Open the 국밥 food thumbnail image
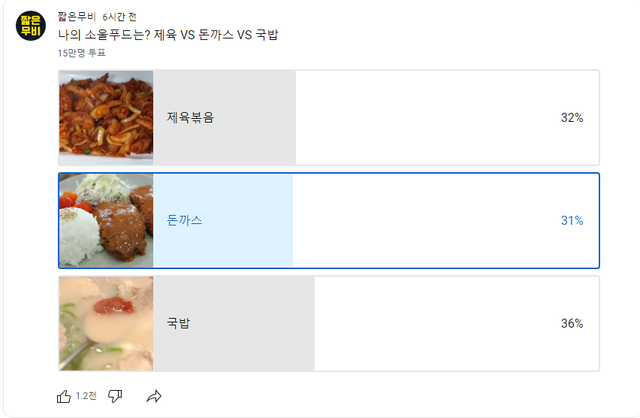Viewport: 640px width, 418px height. click(x=106, y=323)
